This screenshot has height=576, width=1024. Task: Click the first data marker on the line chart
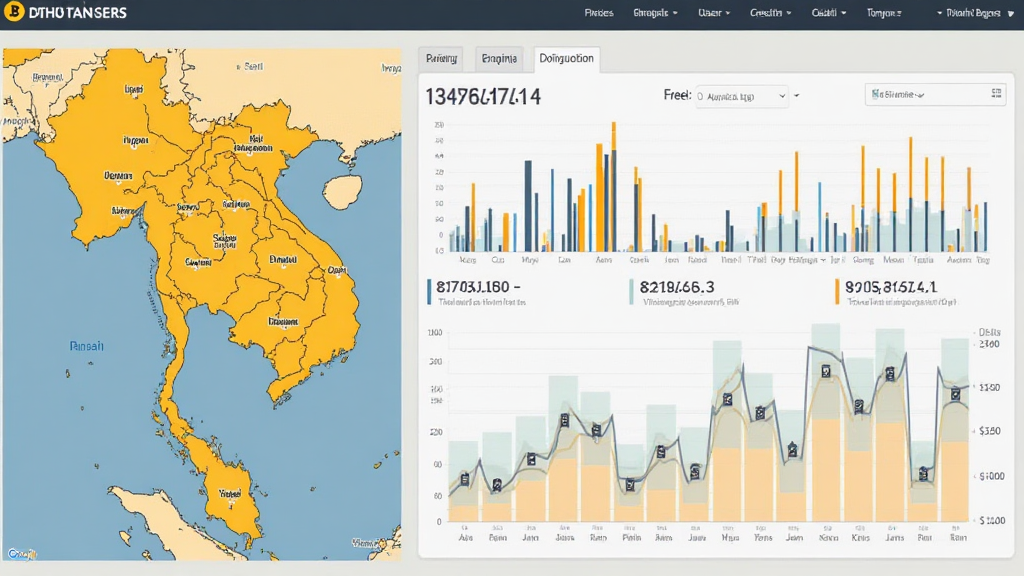coord(466,479)
